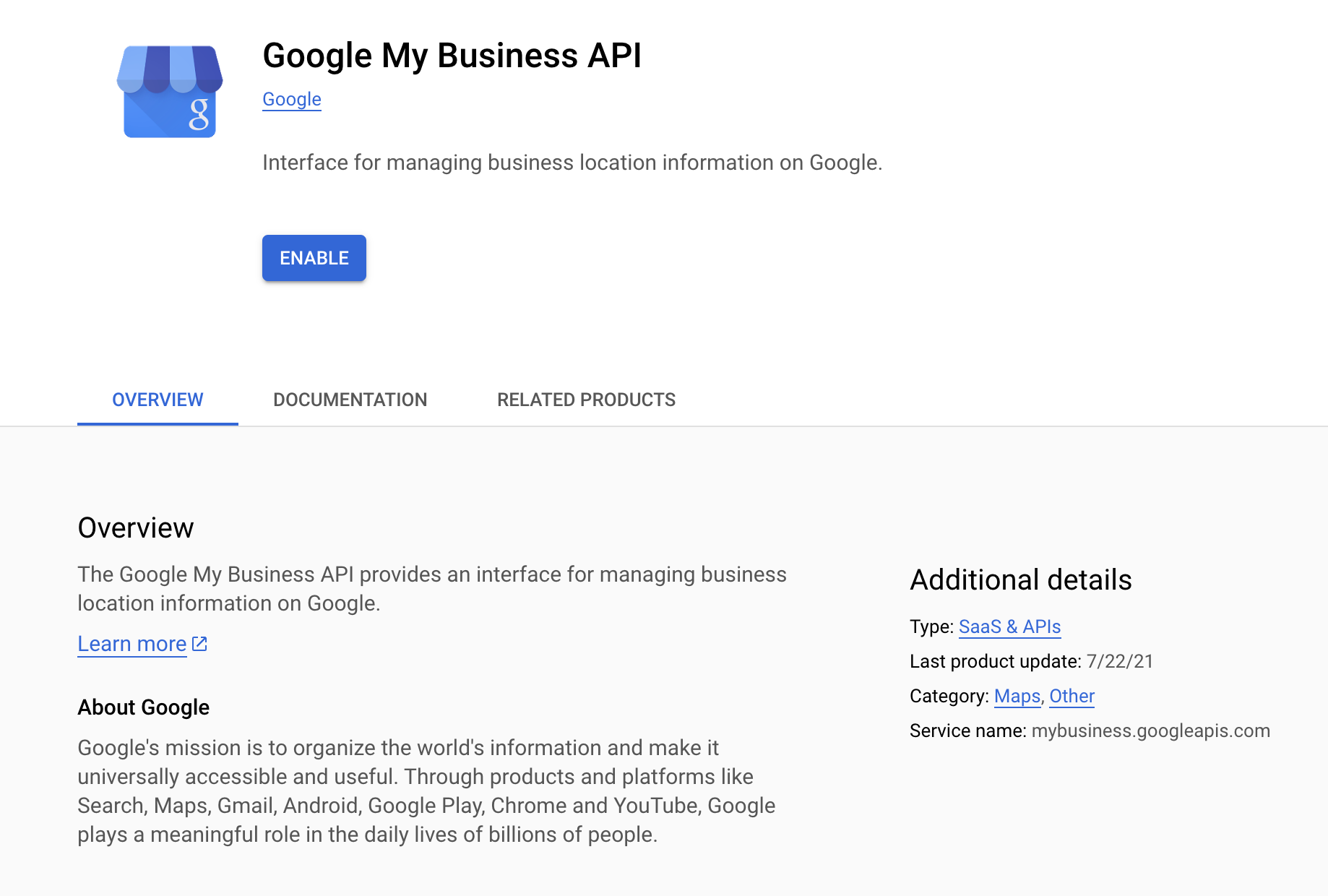Click the tagline 'Interface for managing business location information'
The image size is (1328, 896).
point(572,163)
